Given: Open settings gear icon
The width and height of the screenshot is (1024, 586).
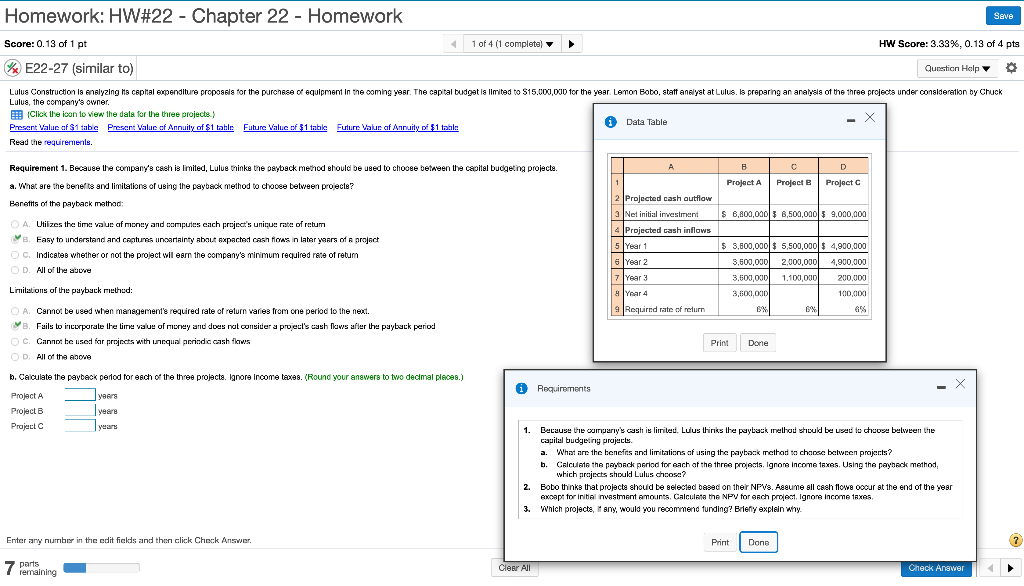Looking at the screenshot, I should [x=1011, y=68].
